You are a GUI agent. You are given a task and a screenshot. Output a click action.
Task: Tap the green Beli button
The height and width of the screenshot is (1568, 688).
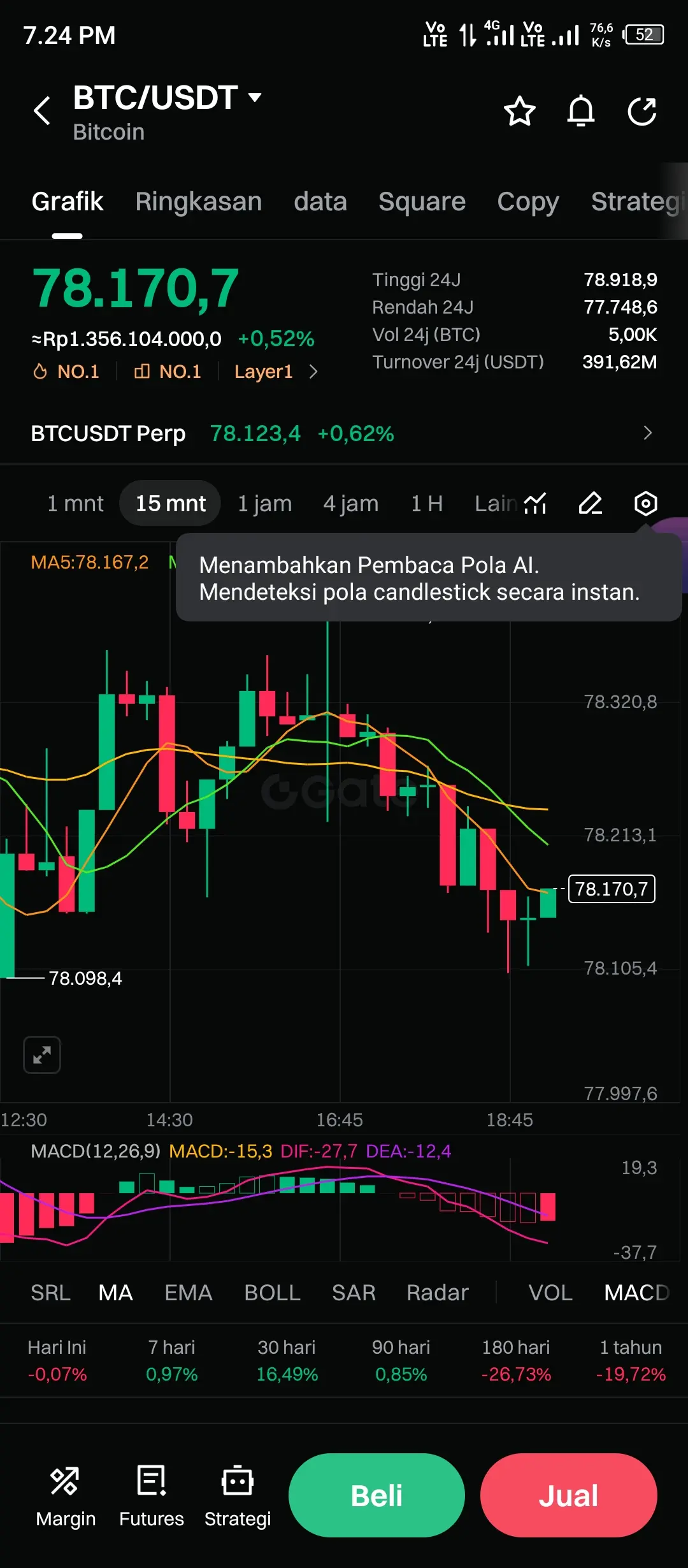coord(376,1495)
